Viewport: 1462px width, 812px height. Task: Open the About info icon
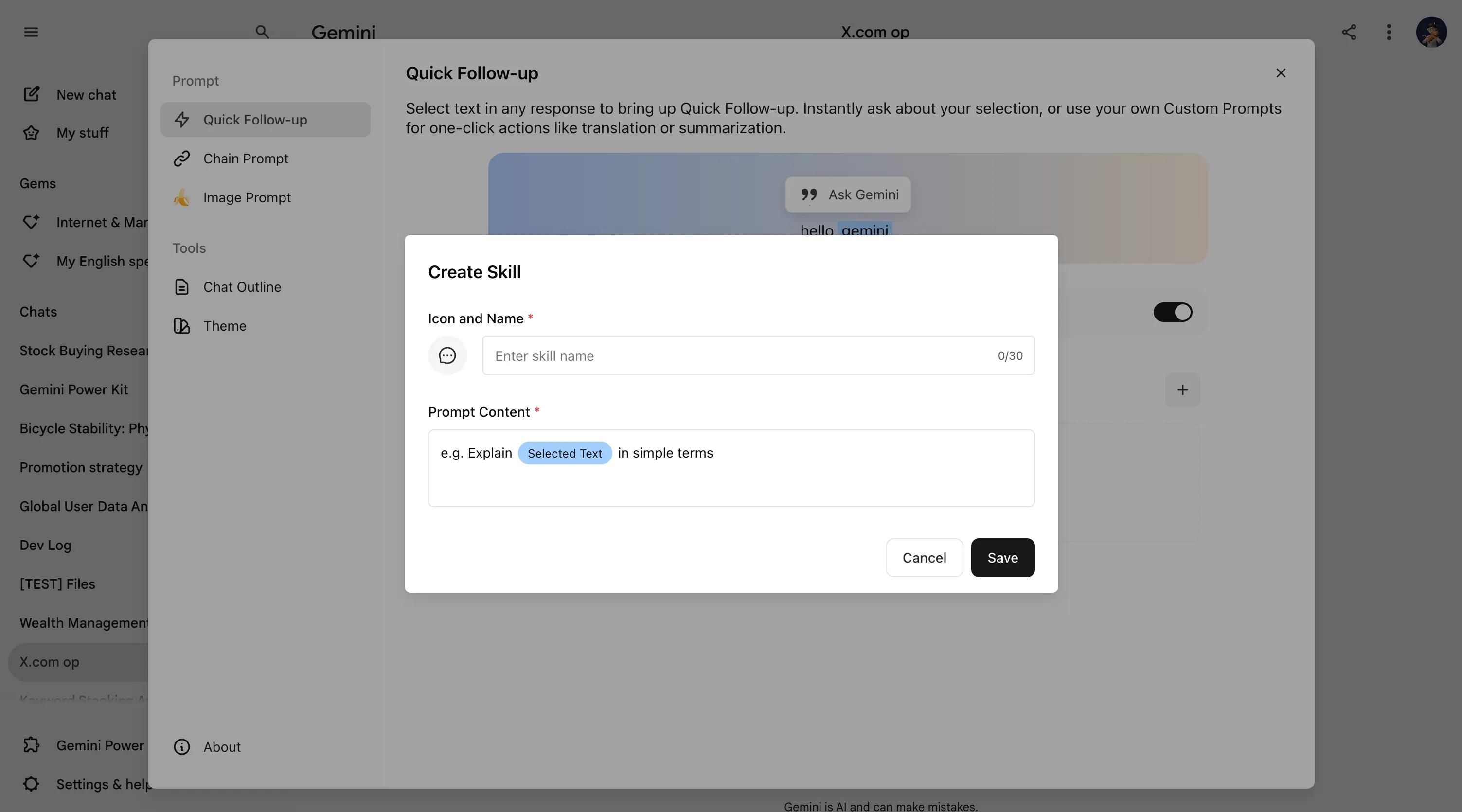[x=181, y=747]
